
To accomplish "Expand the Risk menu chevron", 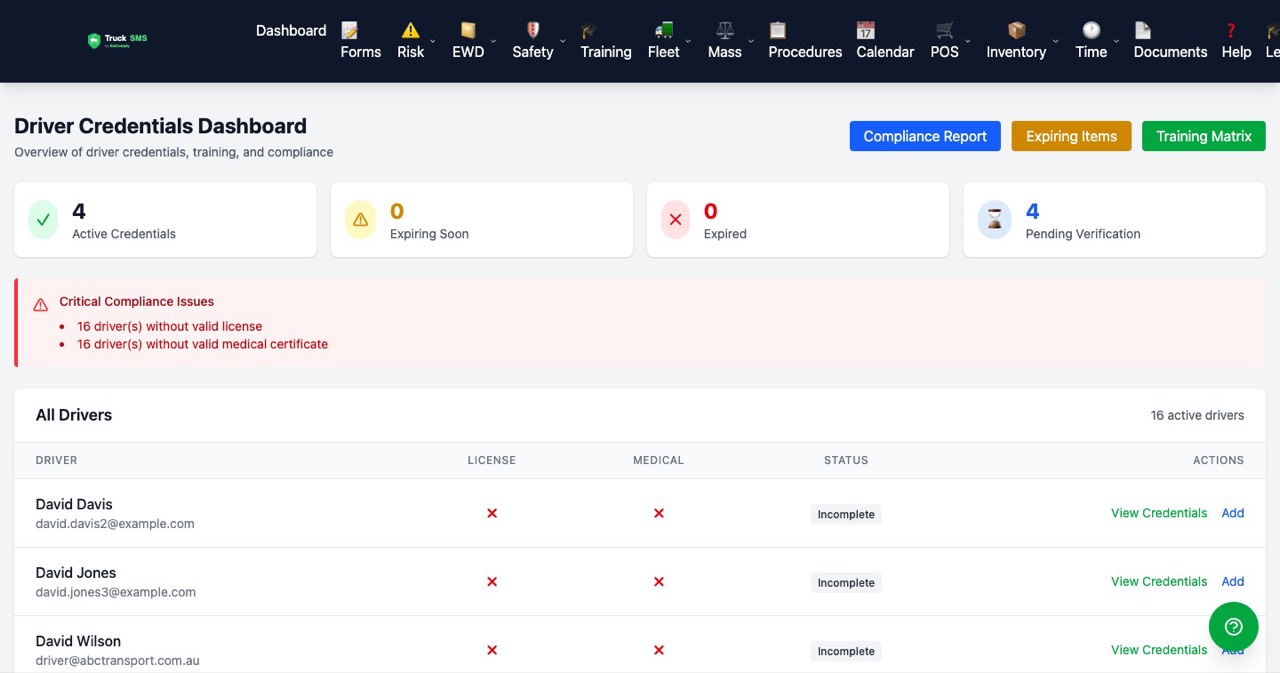I will 432,41.
